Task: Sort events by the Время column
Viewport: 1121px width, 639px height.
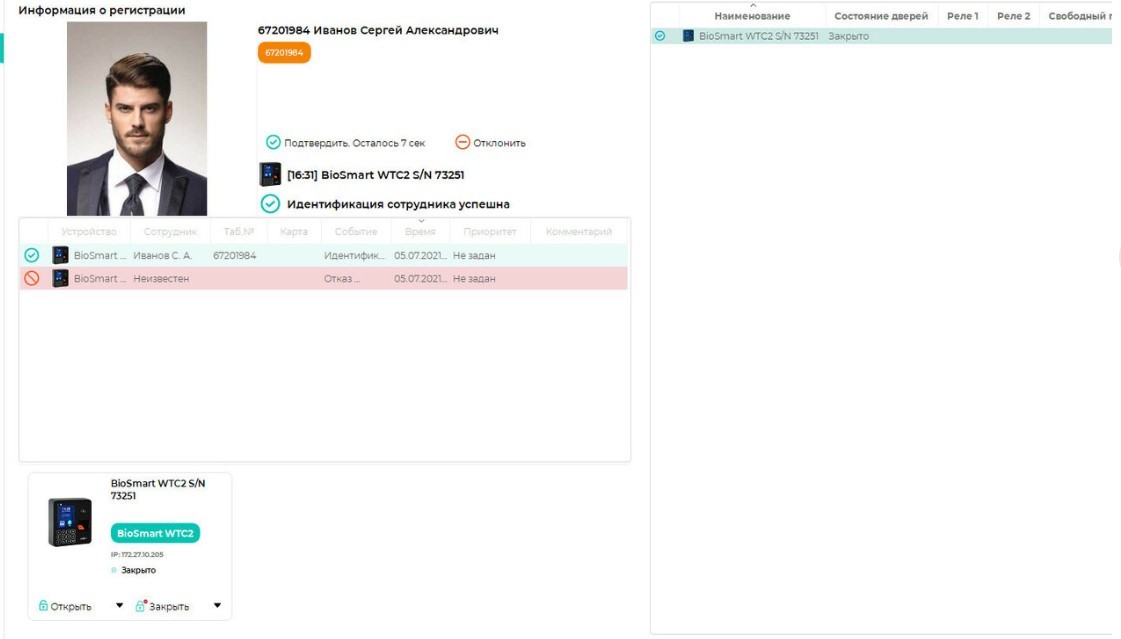Action: 420,232
